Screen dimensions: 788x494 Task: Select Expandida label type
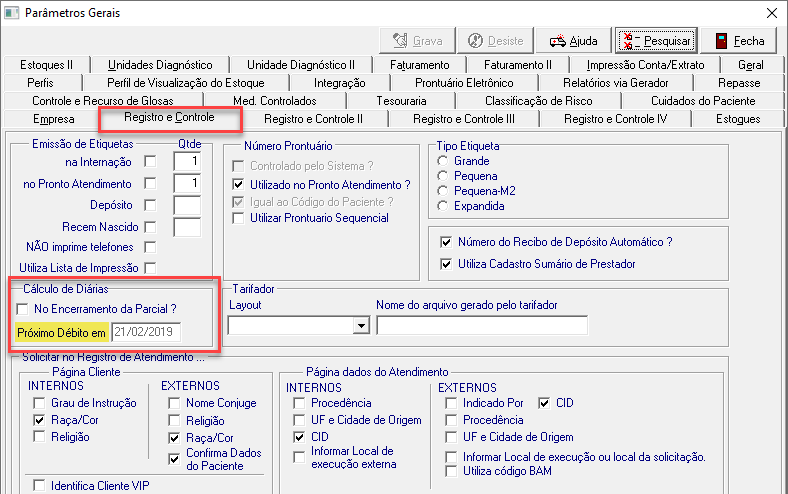point(442,206)
